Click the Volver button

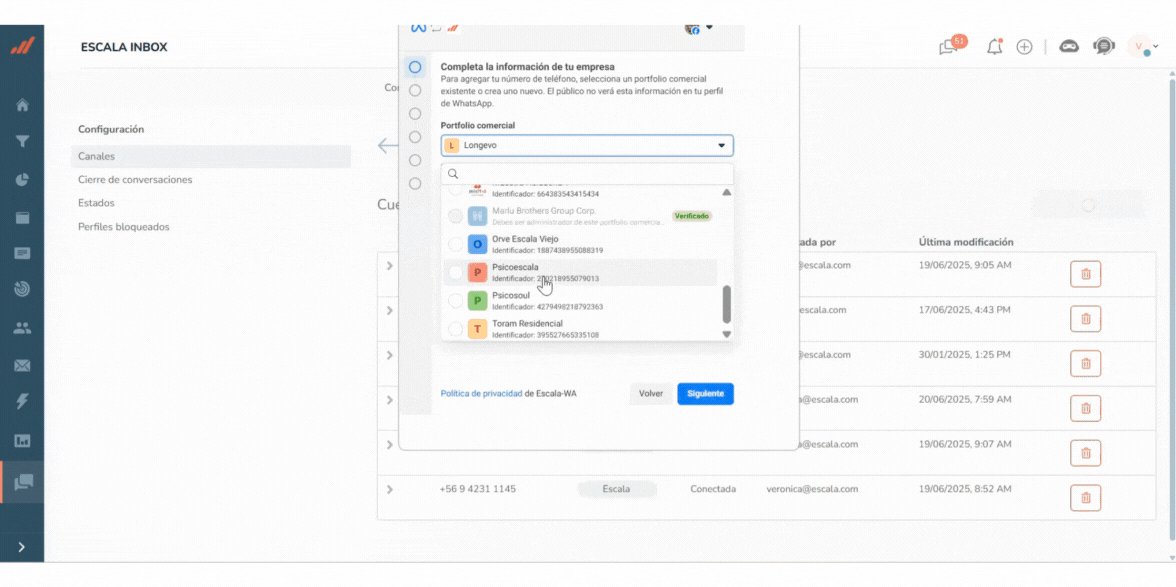651,394
